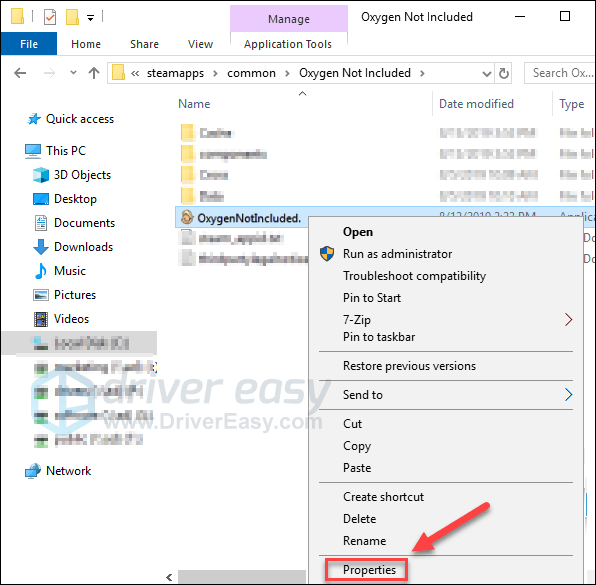Open the File tab
The width and height of the screenshot is (596, 585).
point(29,44)
